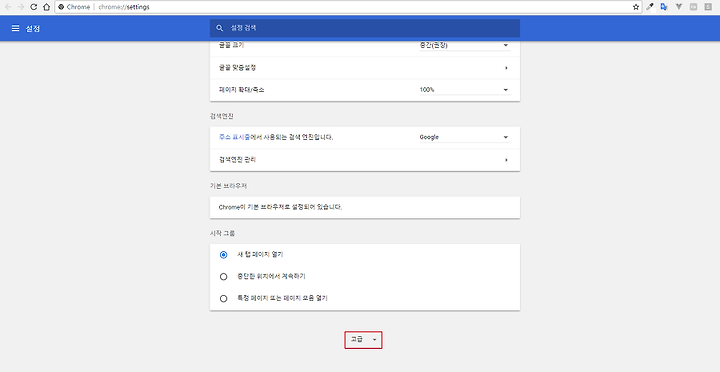Image resolution: width=720 pixels, height=372 pixels.
Task: Select 특정 페이지 또는 페이지 모음 열기 radio
Action: (224, 299)
